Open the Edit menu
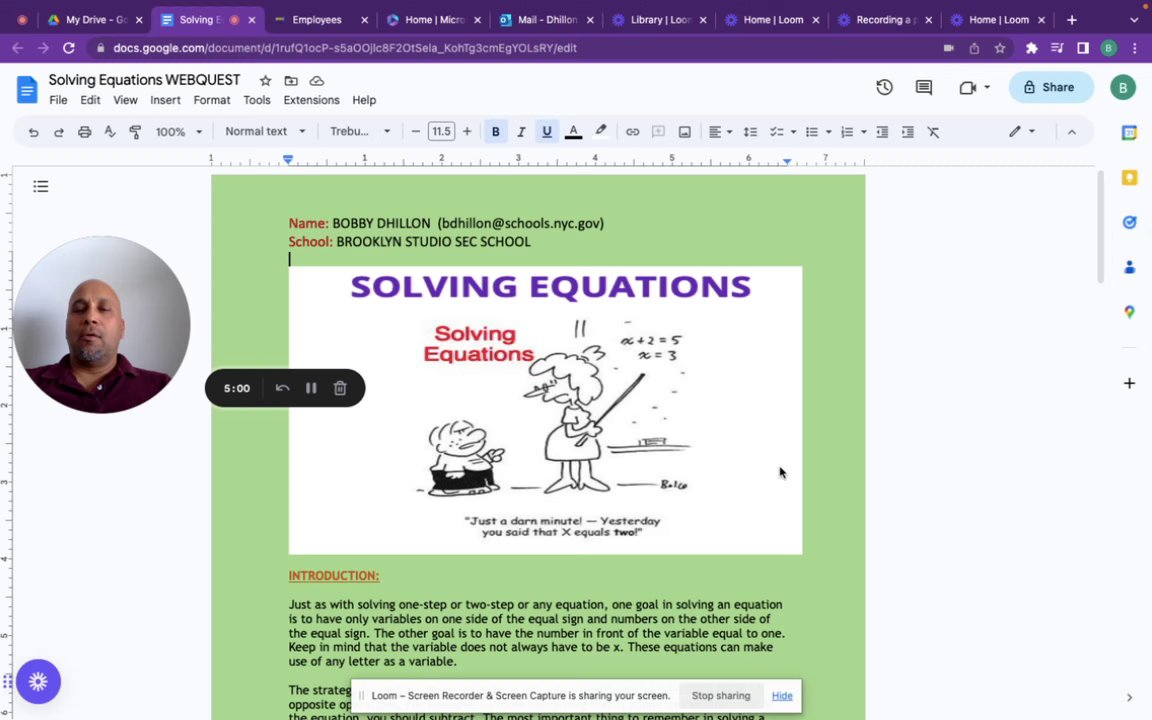1152x720 pixels. pos(90,100)
